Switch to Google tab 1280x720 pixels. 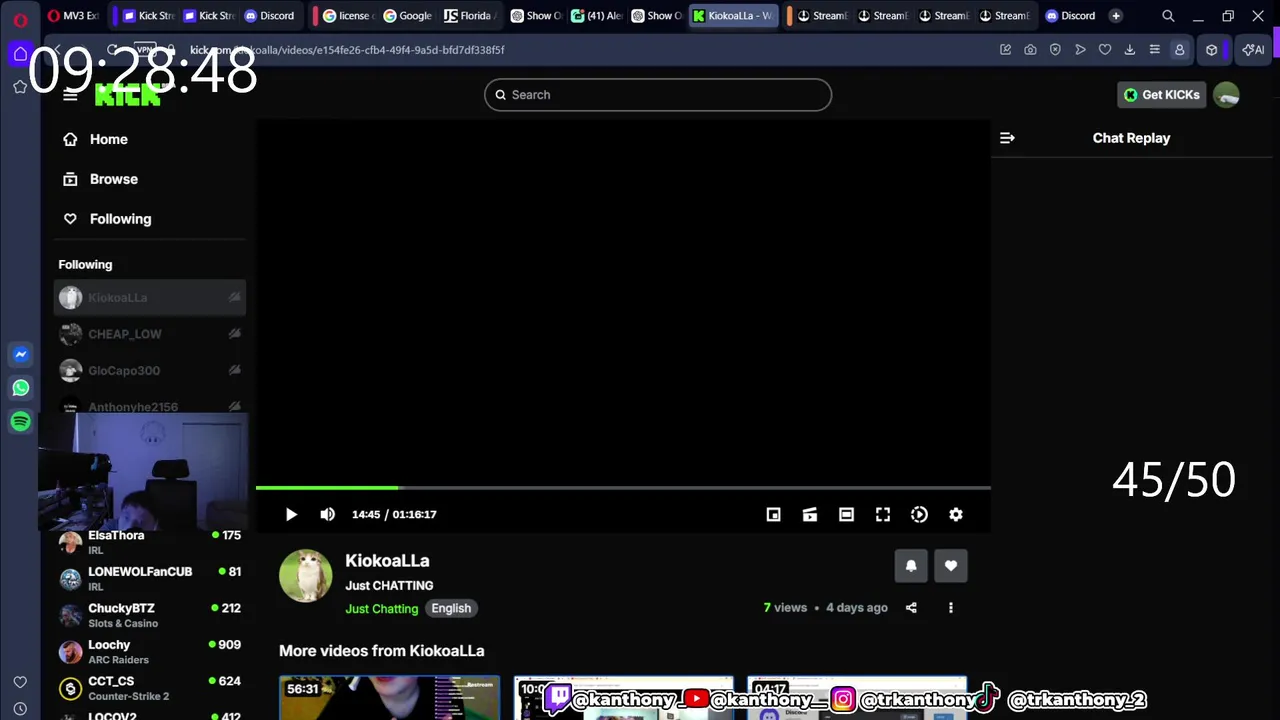[408, 16]
